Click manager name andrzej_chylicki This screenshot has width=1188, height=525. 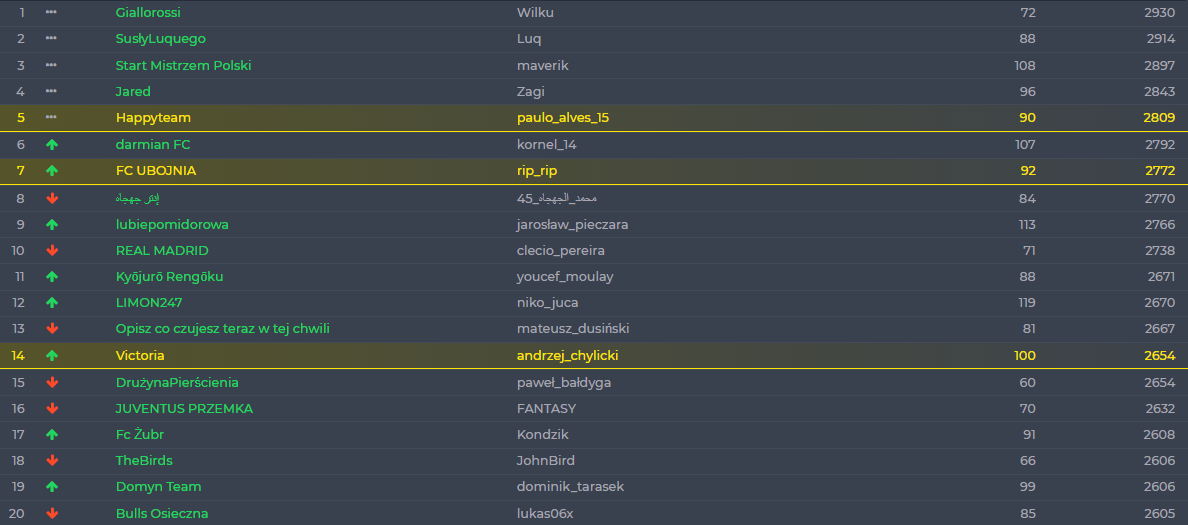point(568,356)
